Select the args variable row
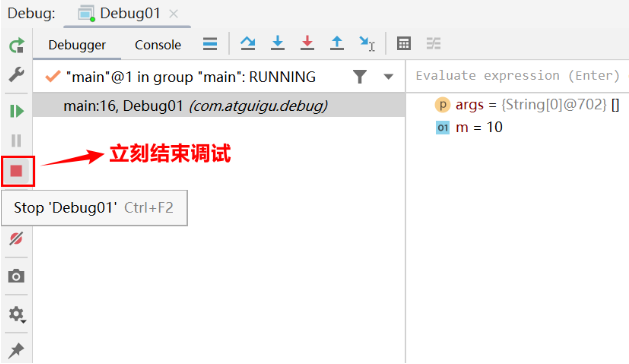Viewport: 629px width, 364px height. (527, 105)
